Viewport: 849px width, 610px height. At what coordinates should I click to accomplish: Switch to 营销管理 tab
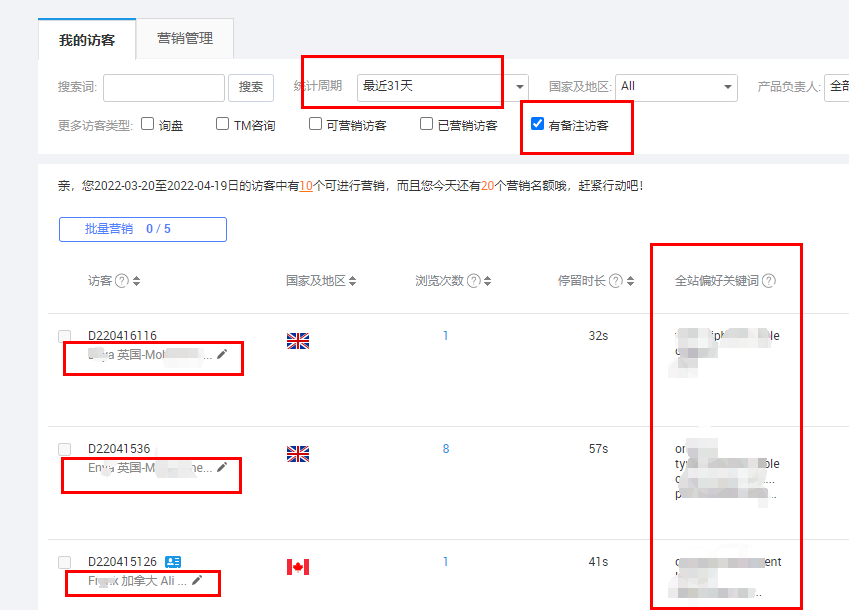point(185,38)
